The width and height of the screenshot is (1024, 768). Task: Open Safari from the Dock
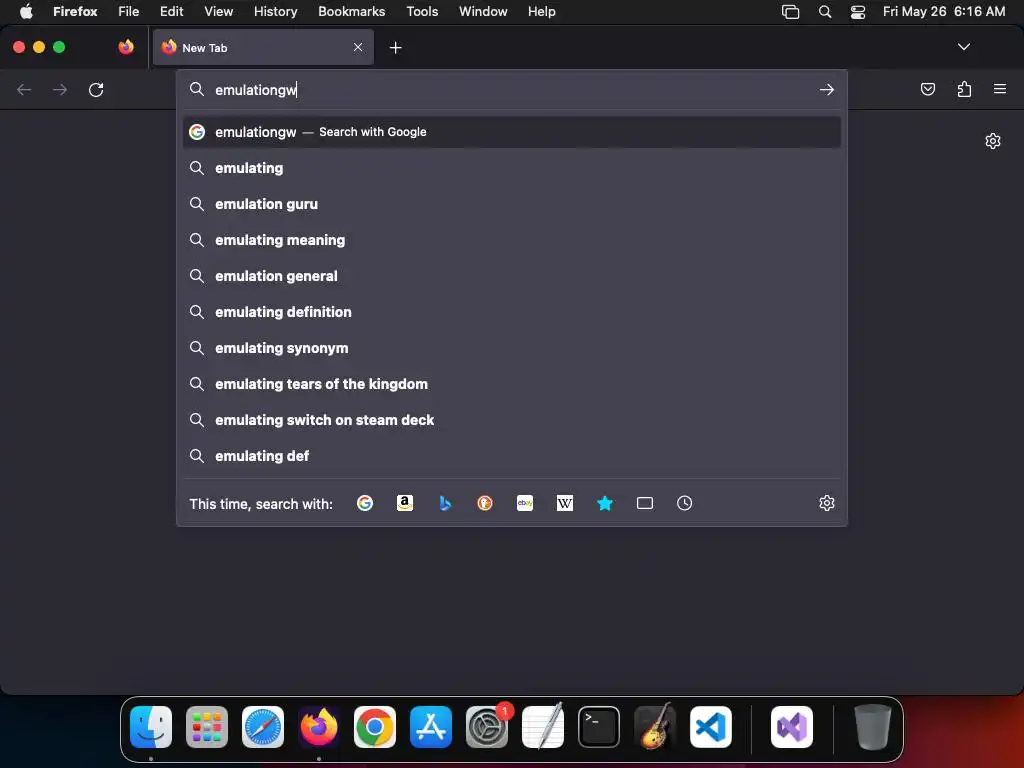(263, 727)
